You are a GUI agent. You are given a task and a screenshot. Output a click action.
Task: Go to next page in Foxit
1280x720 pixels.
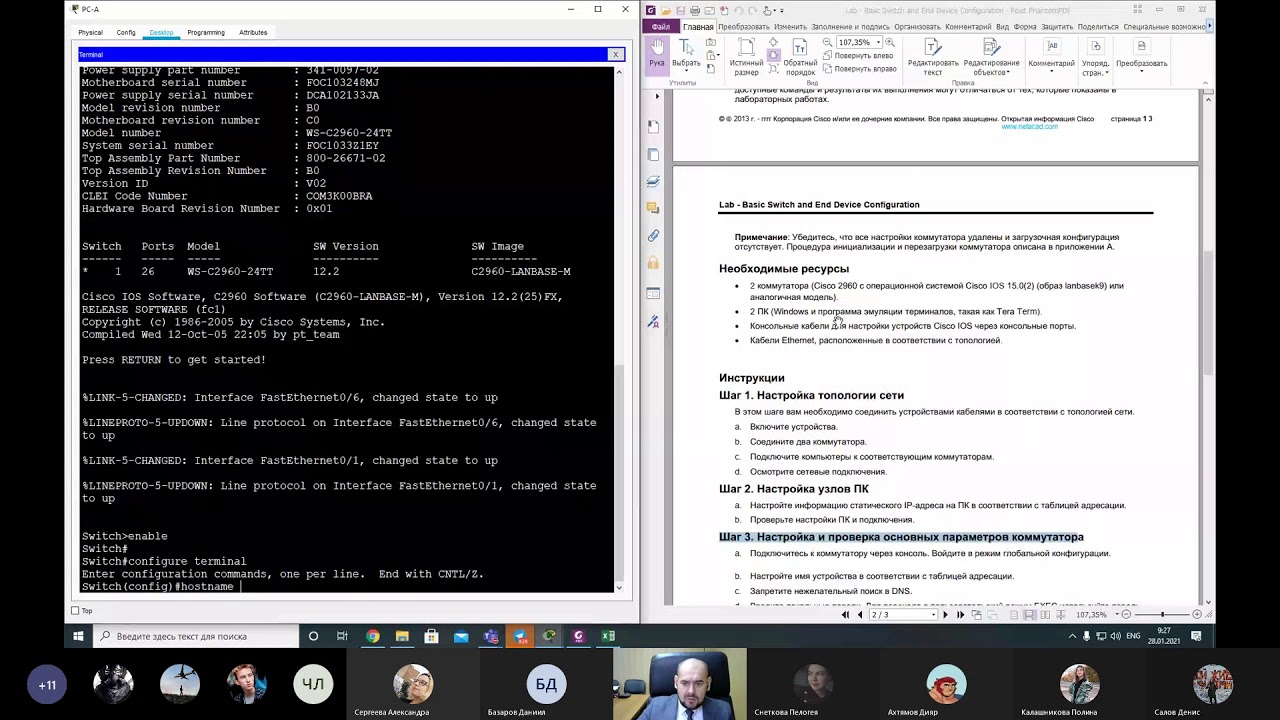point(946,615)
